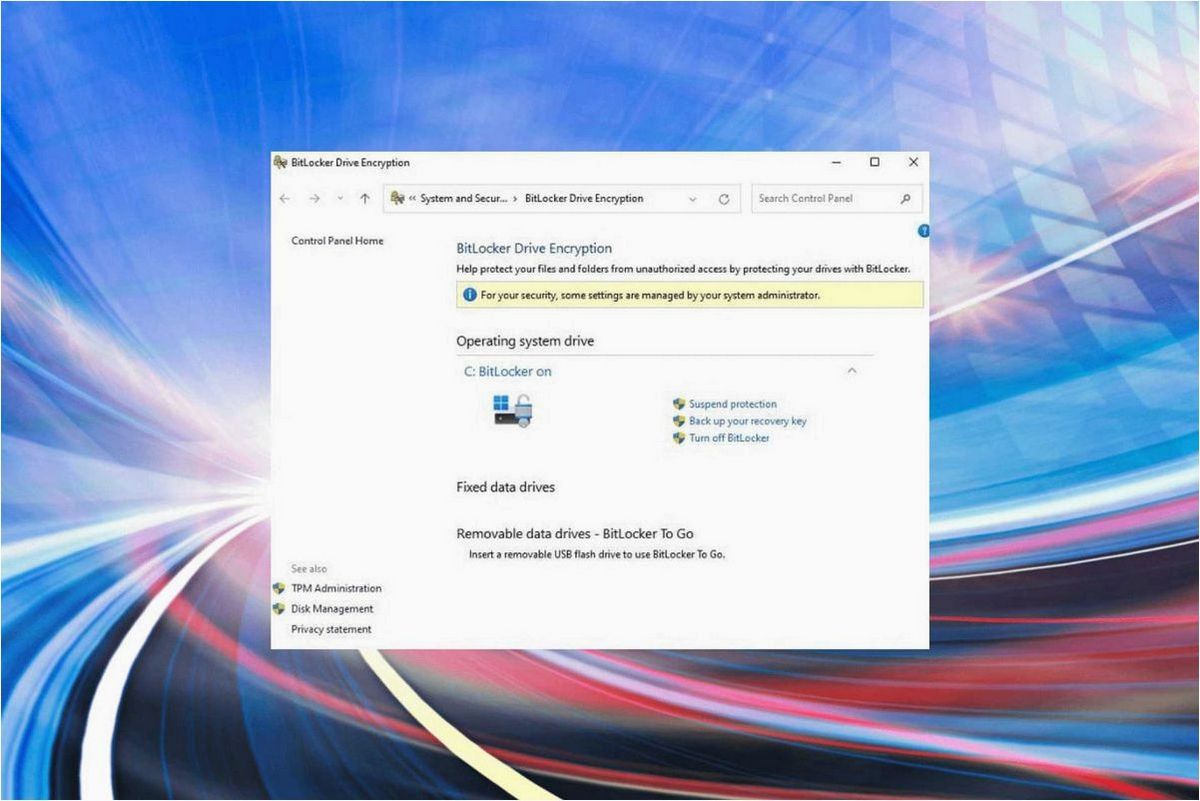Select Turn off BitLocker link
The width and height of the screenshot is (1200, 801).
(729, 438)
